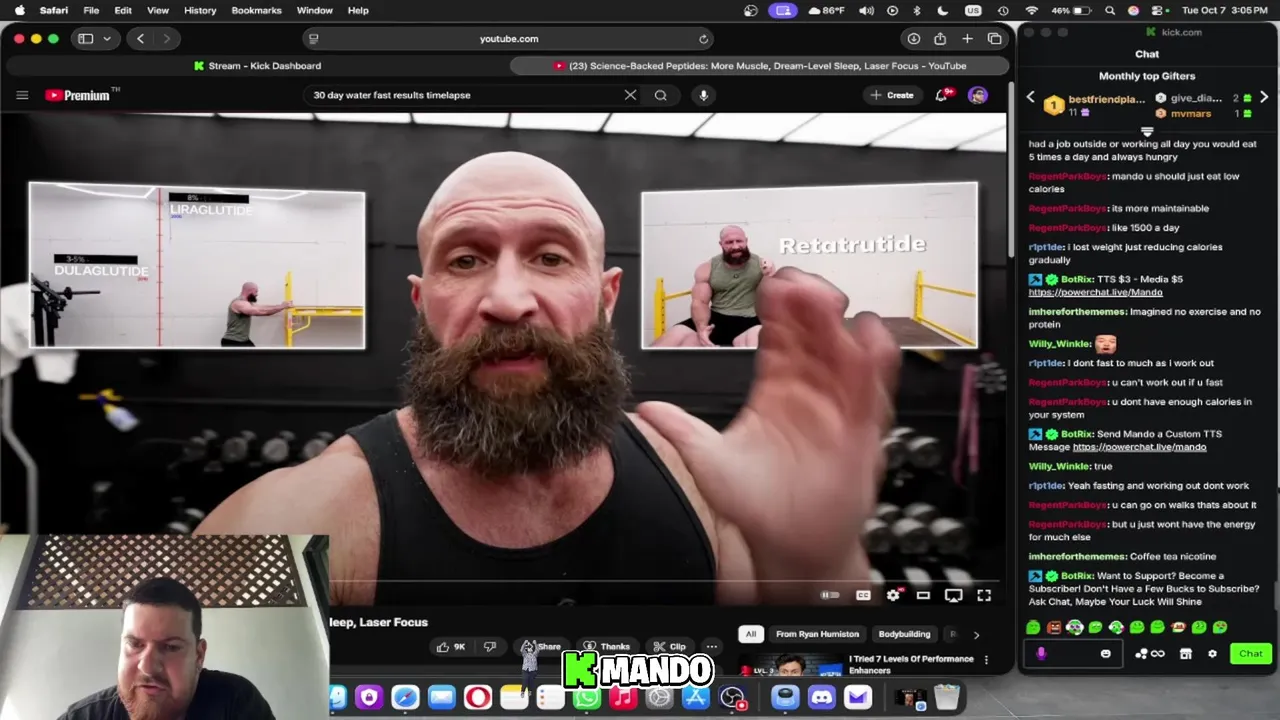Open the History menu
1280x720 pixels.
click(x=200, y=10)
